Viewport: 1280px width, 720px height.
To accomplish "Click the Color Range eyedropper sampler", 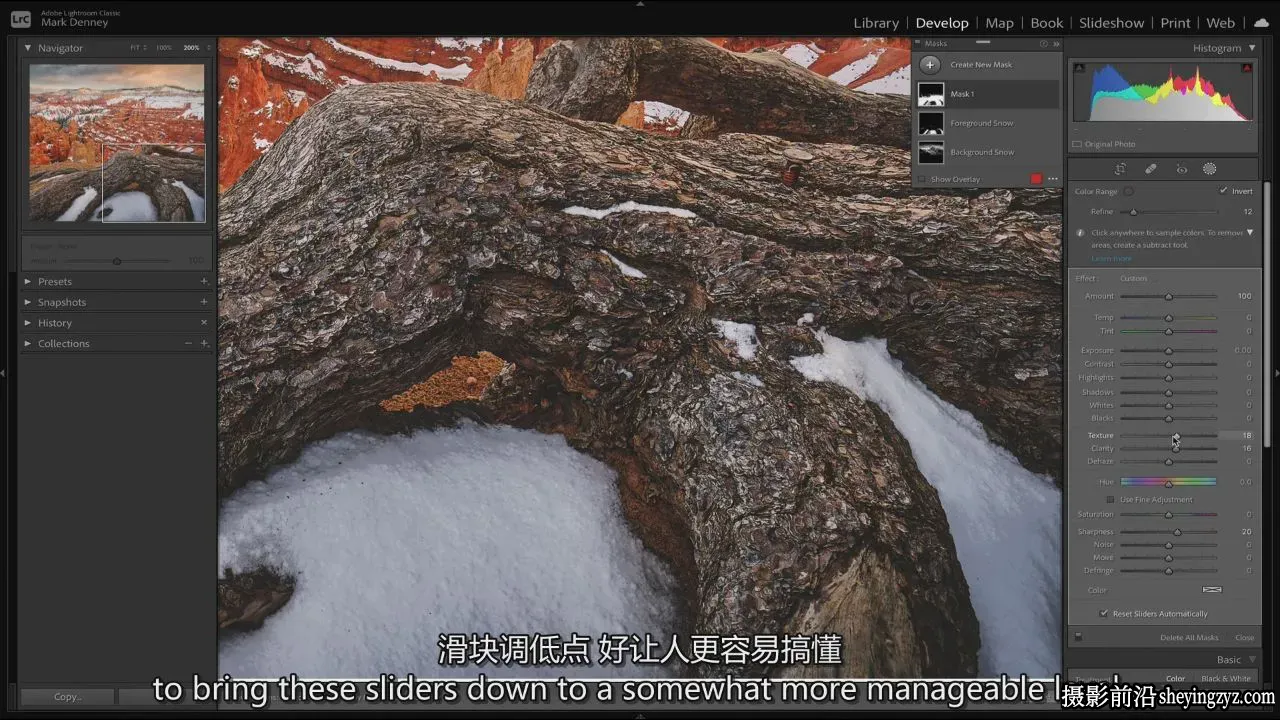I will 1128,191.
